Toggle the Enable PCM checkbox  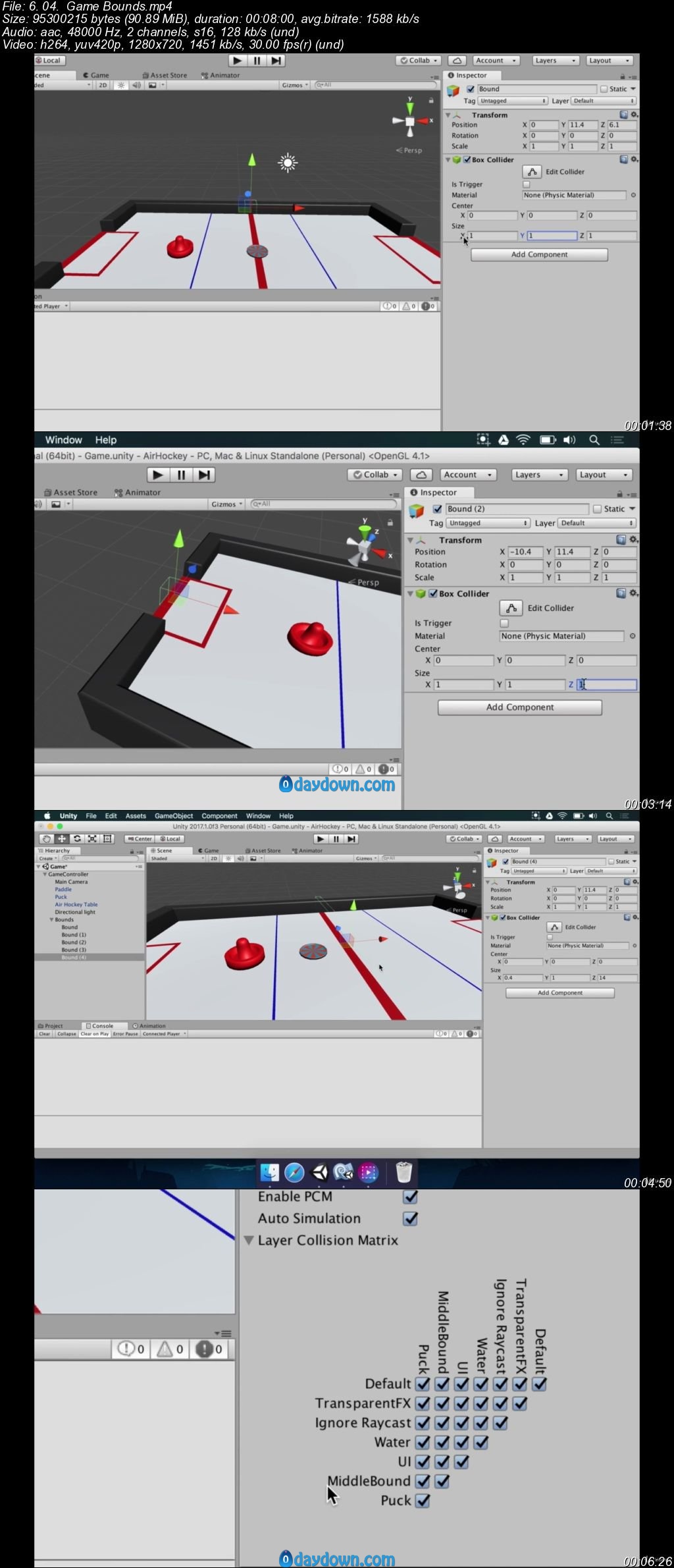410,1197
